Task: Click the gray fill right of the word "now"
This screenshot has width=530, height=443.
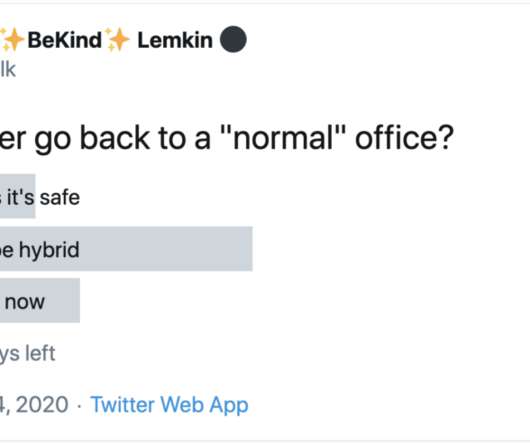Action: tap(63, 300)
